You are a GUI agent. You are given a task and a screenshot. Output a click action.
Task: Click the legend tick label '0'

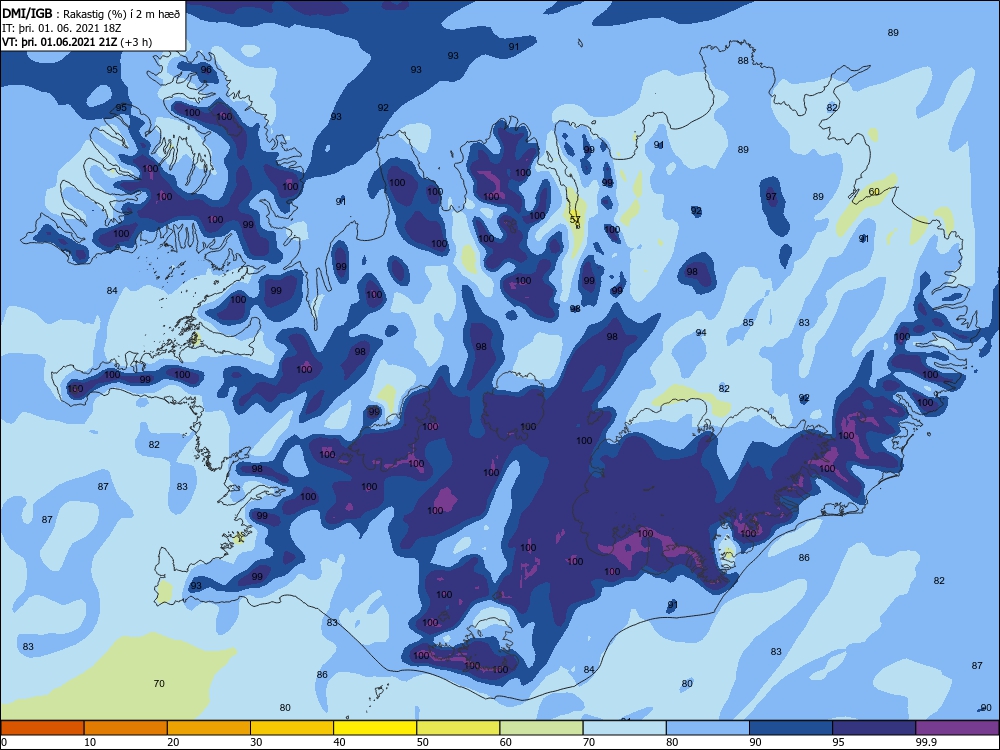[4, 742]
